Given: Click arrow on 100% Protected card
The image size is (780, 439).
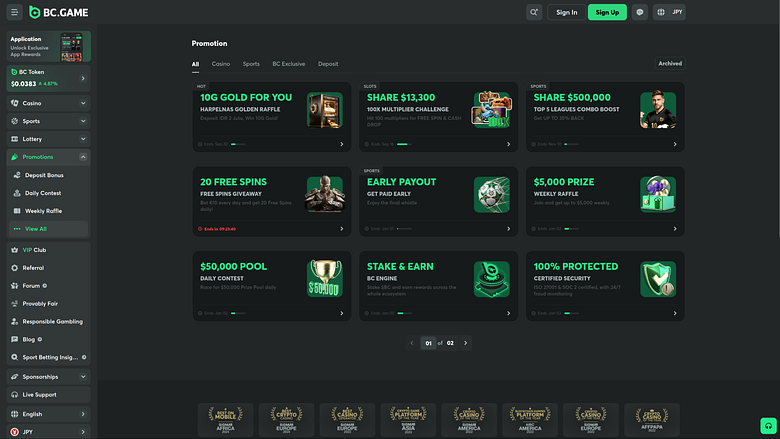Looking at the screenshot, I should click(675, 313).
